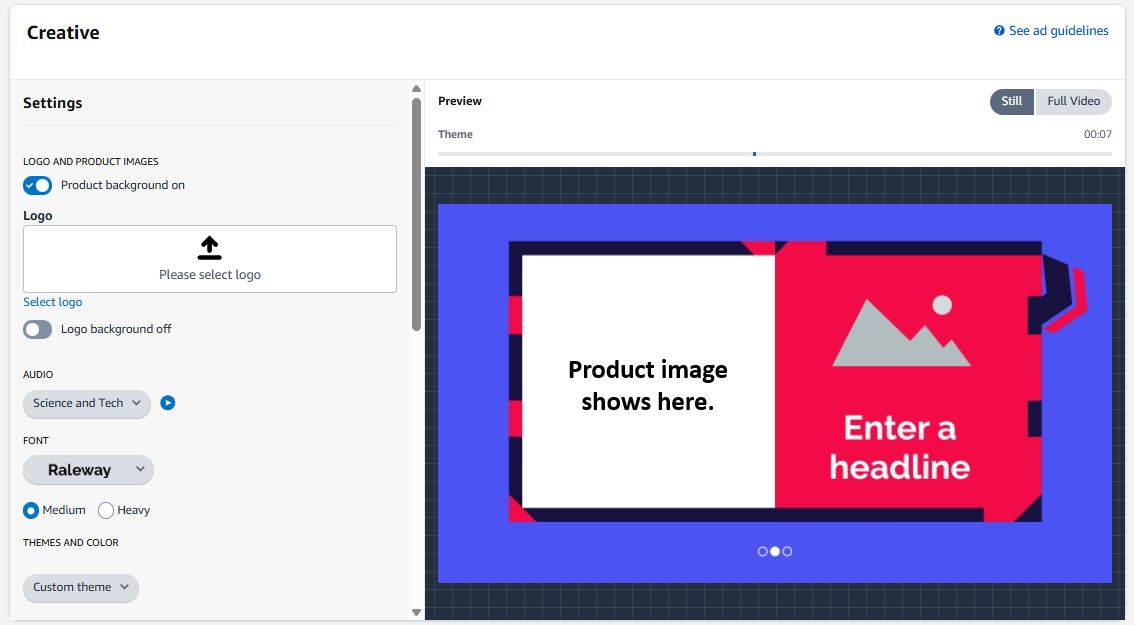Open the Raleway font dropdown
This screenshot has height=625, width=1134.
pyautogui.click(x=88, y=469)
